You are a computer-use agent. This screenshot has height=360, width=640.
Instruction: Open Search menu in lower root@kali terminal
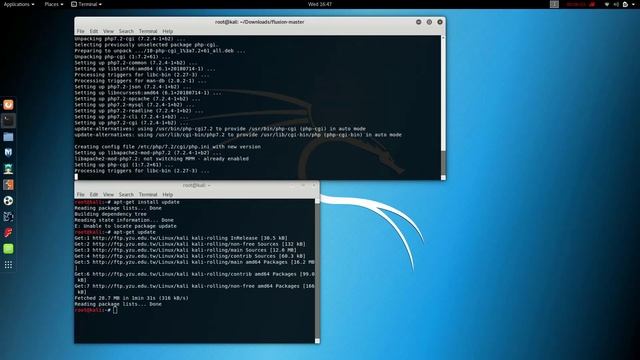126,194
